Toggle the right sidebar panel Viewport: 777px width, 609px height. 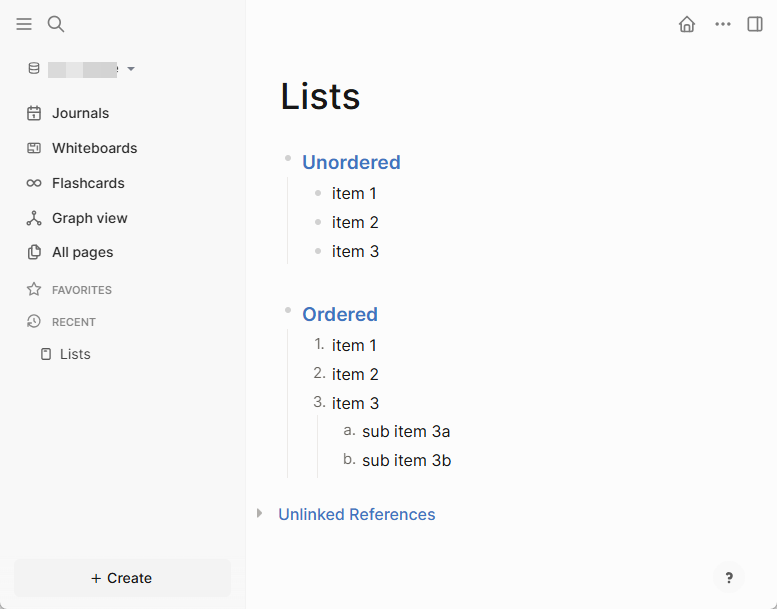click(755, 24)
